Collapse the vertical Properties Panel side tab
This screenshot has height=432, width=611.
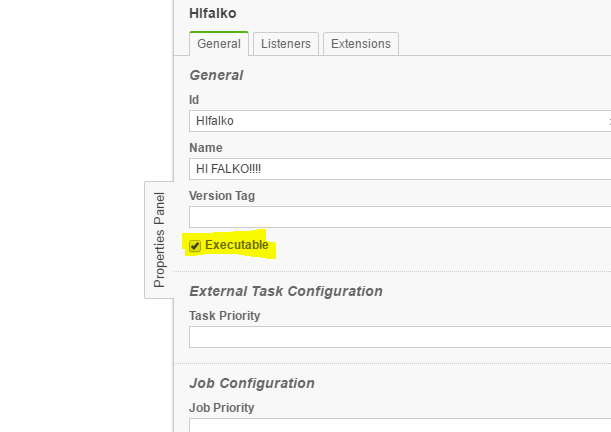tap(159, 239)
